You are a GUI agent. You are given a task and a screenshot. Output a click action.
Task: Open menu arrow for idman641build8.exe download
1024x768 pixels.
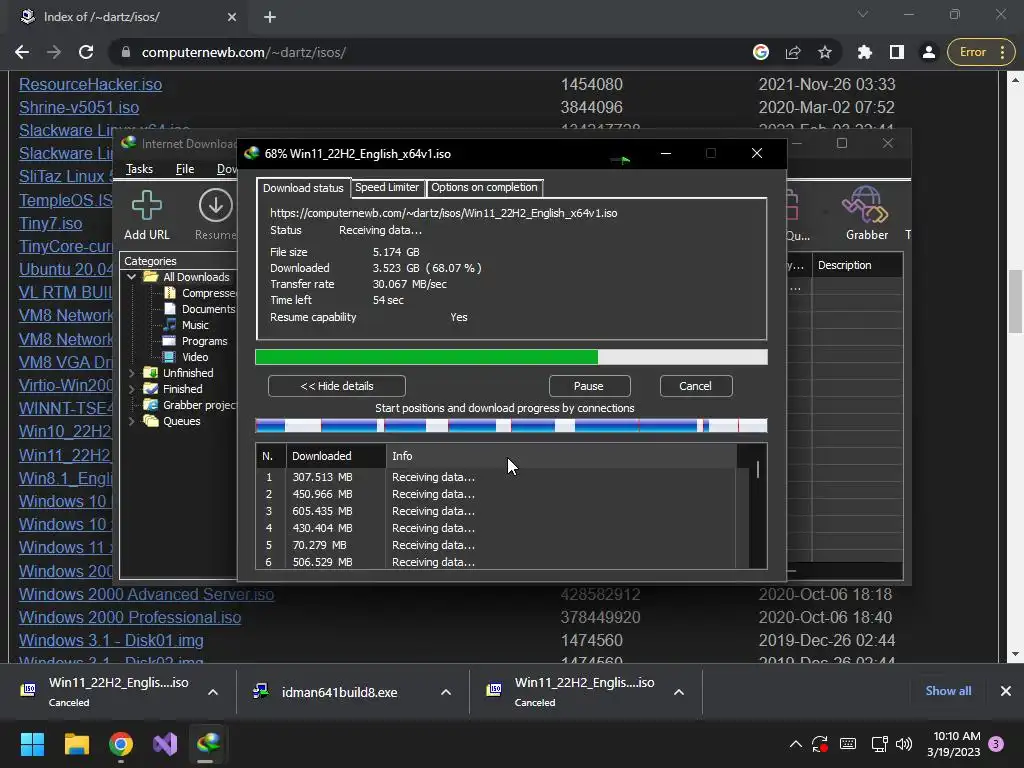pyautogui.click(x=446, y=692)
